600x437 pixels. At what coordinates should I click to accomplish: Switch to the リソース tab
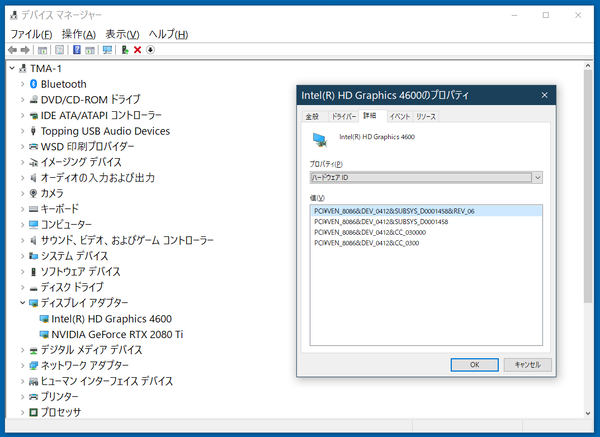click(x=426, y=116)
